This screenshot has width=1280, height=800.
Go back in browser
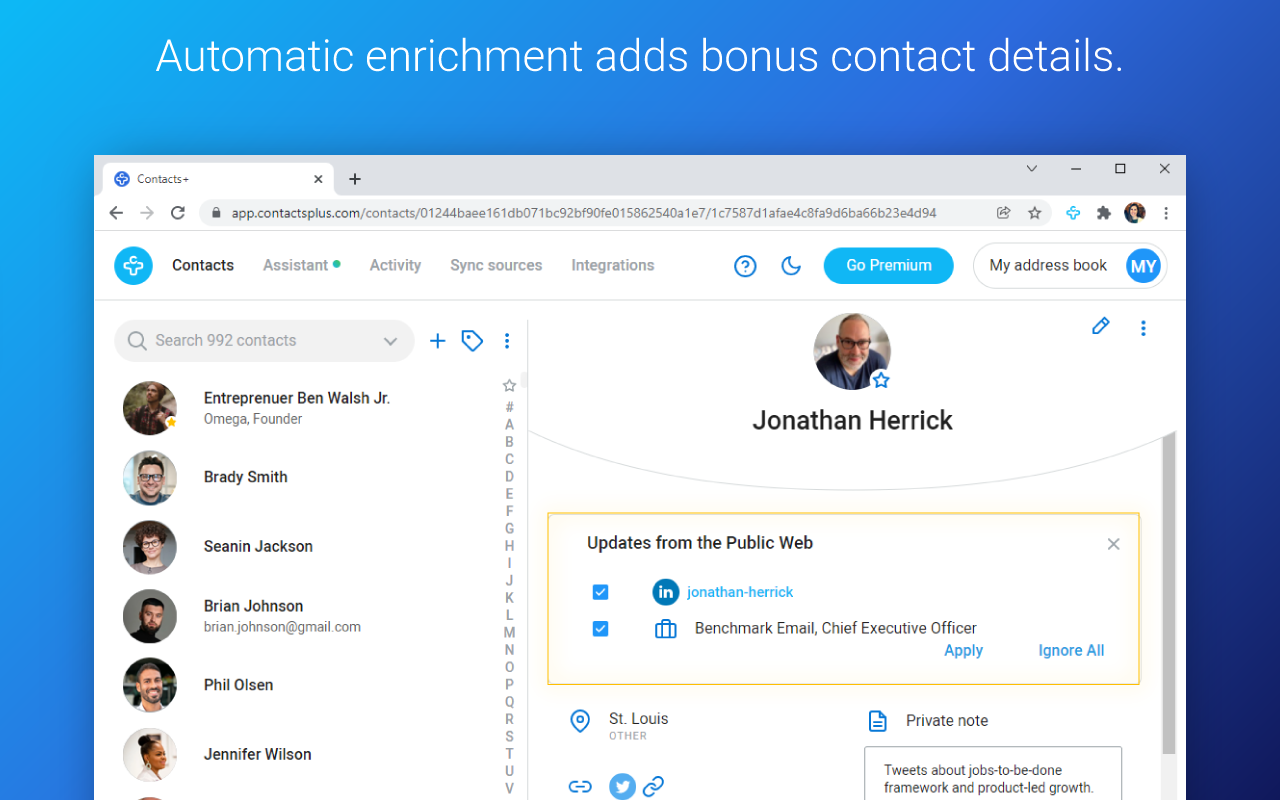click(116, 213)
